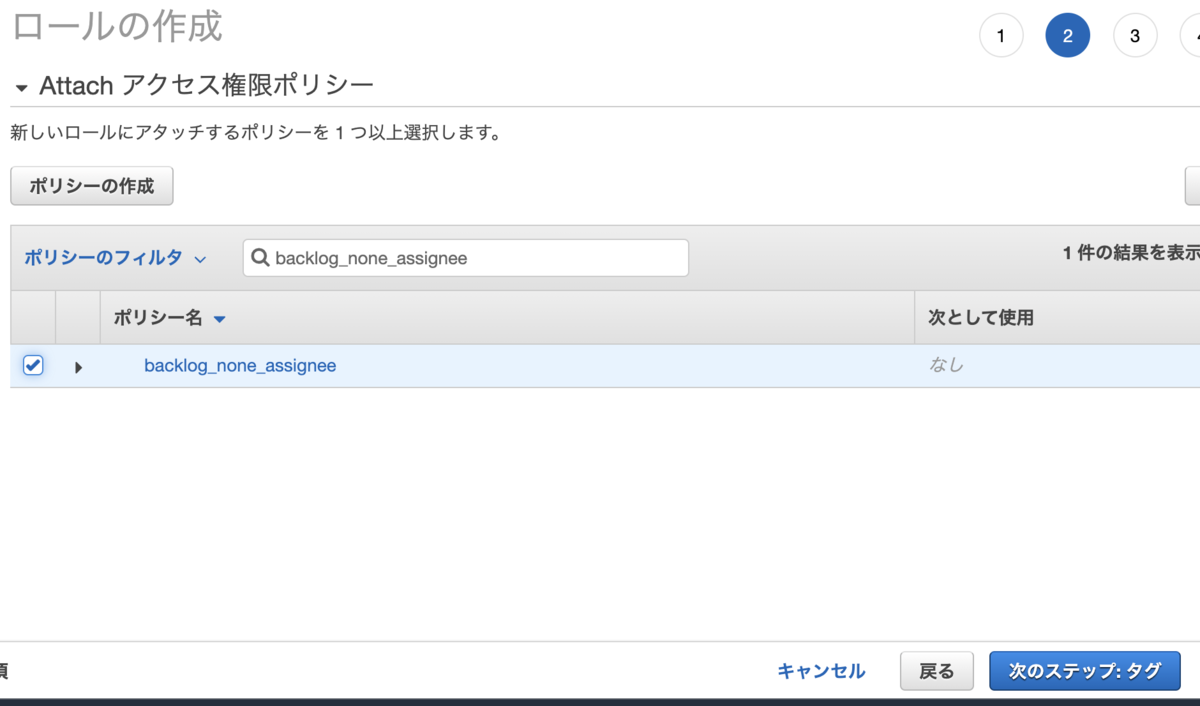Click the search magnifier icon in filter box

(260, 258)
